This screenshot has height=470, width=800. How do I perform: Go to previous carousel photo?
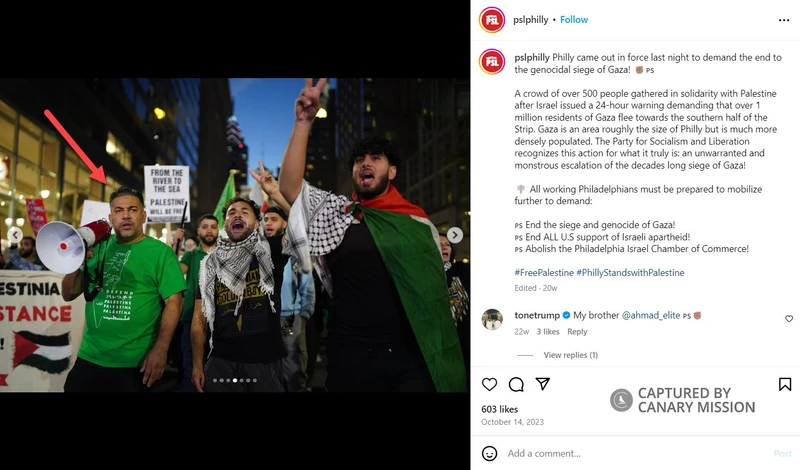click(x=15, y=235)
